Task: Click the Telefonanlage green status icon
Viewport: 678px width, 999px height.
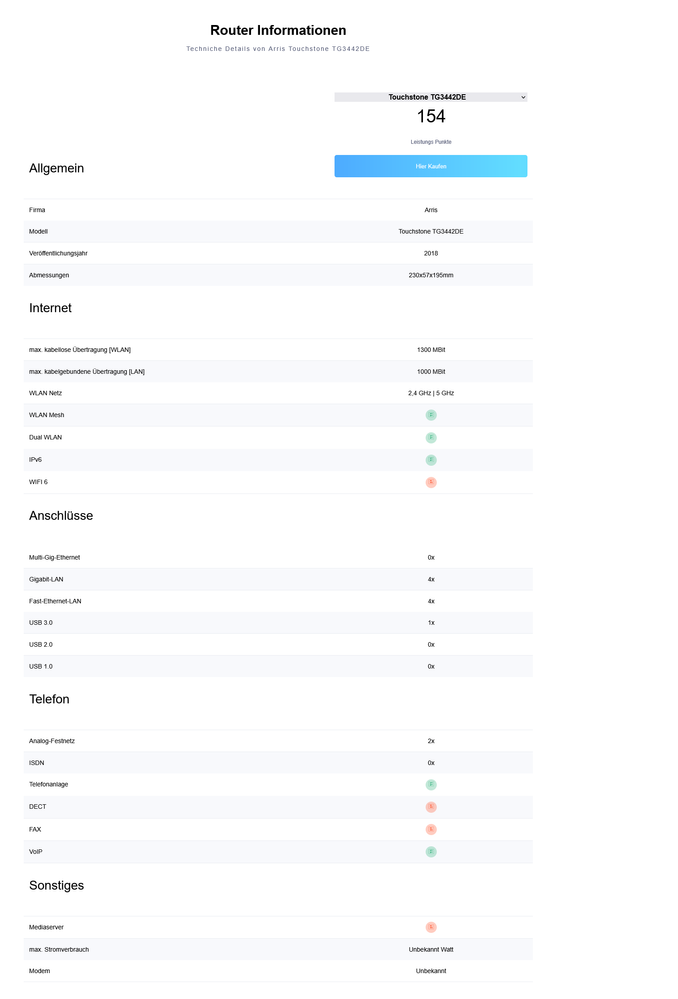Action: coord(431,784)
